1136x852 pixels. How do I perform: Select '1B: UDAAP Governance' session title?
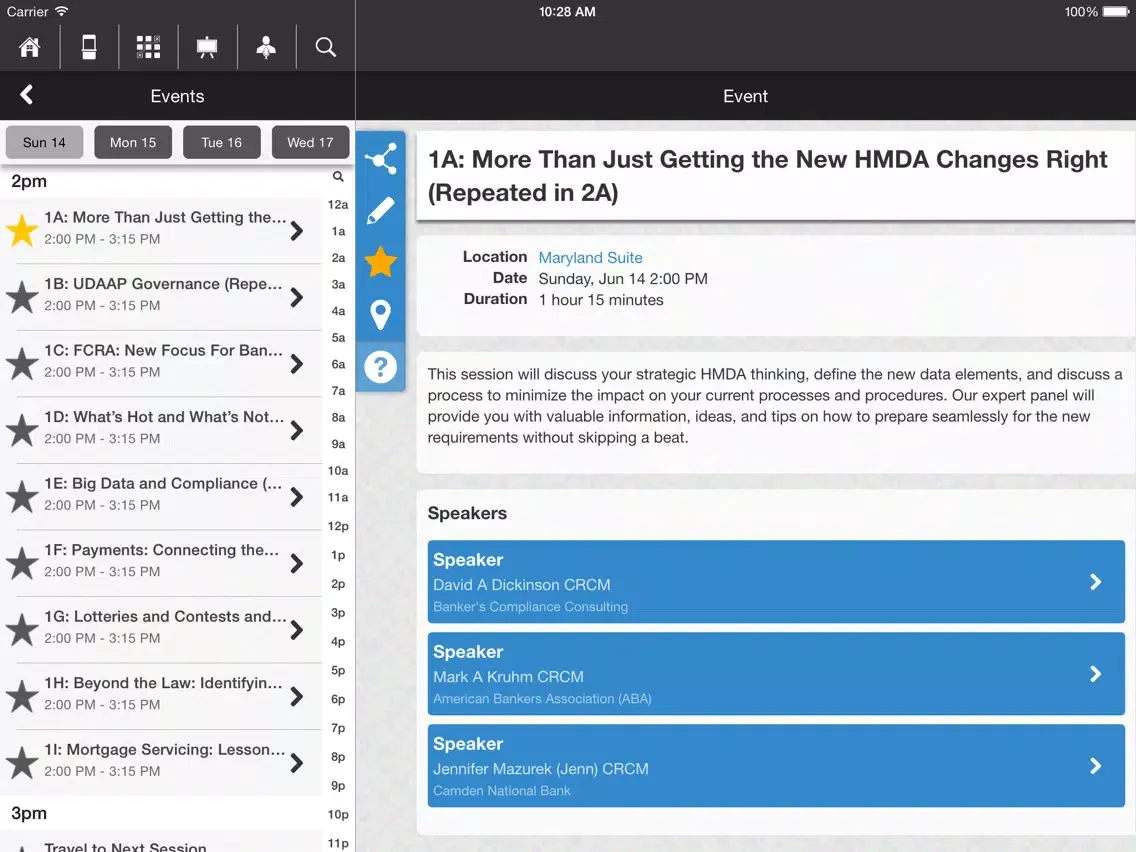(163, 284)
